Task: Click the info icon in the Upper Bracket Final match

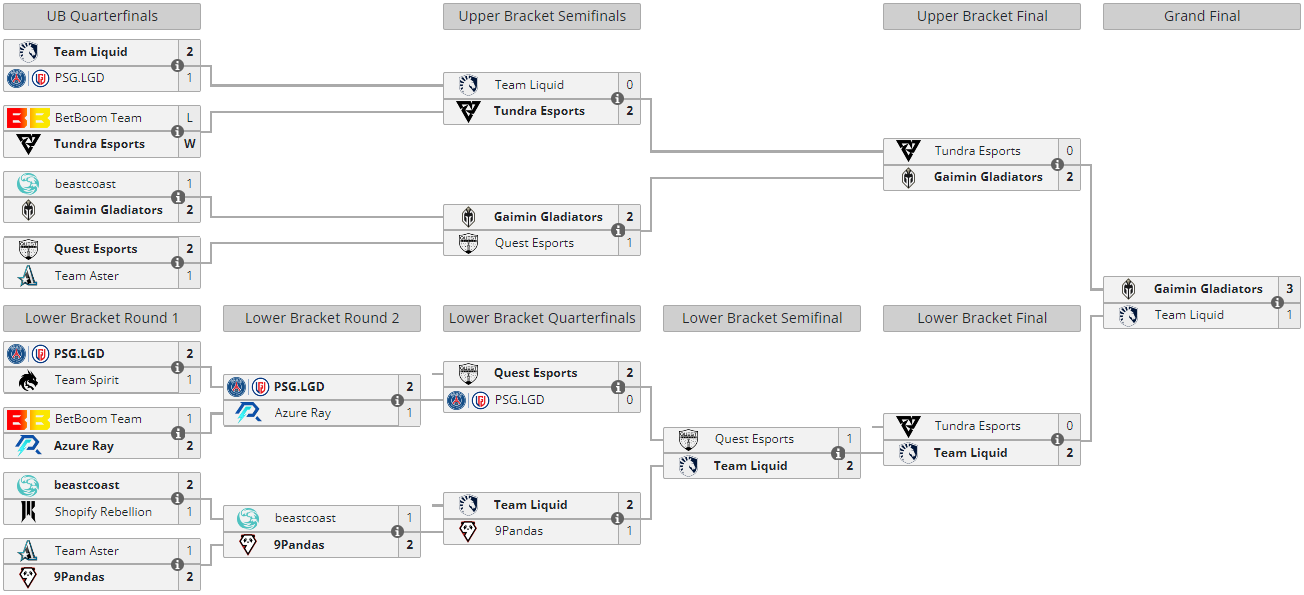Action: pyautogui.click(x=1057, y=164)
